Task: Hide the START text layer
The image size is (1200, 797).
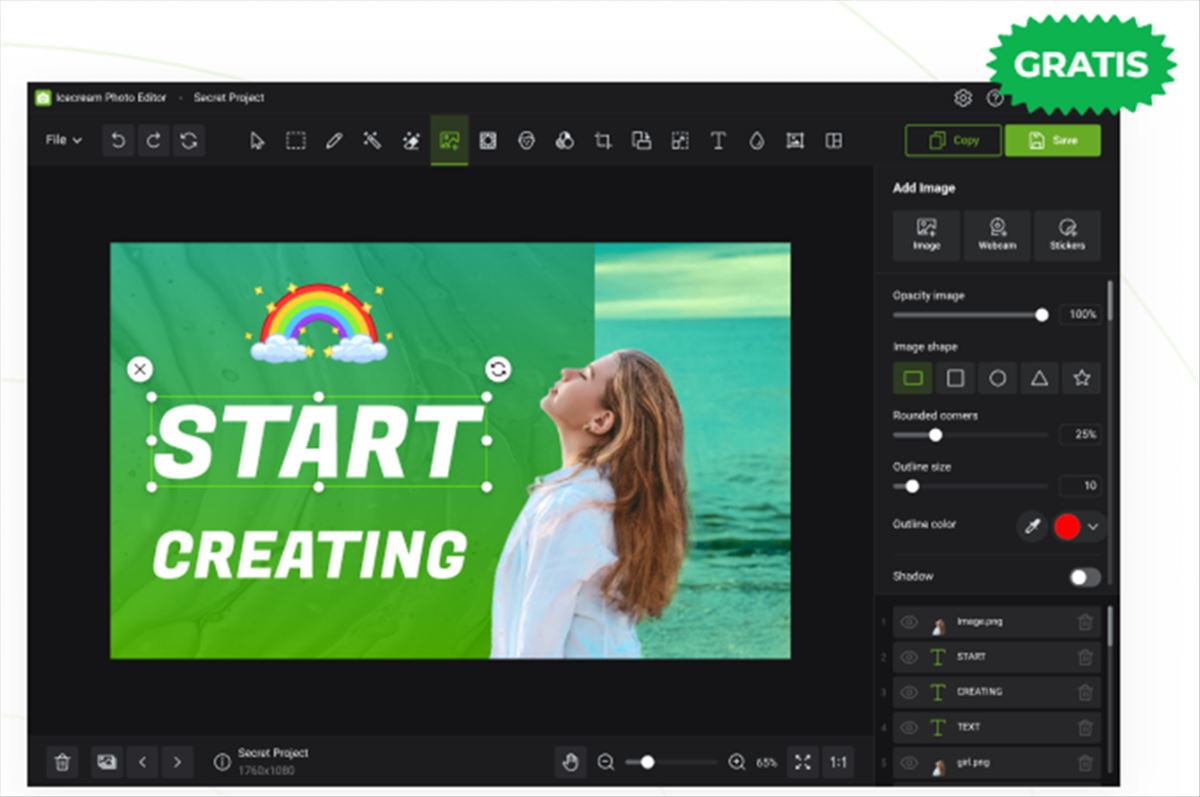Action: coord(909,657)
